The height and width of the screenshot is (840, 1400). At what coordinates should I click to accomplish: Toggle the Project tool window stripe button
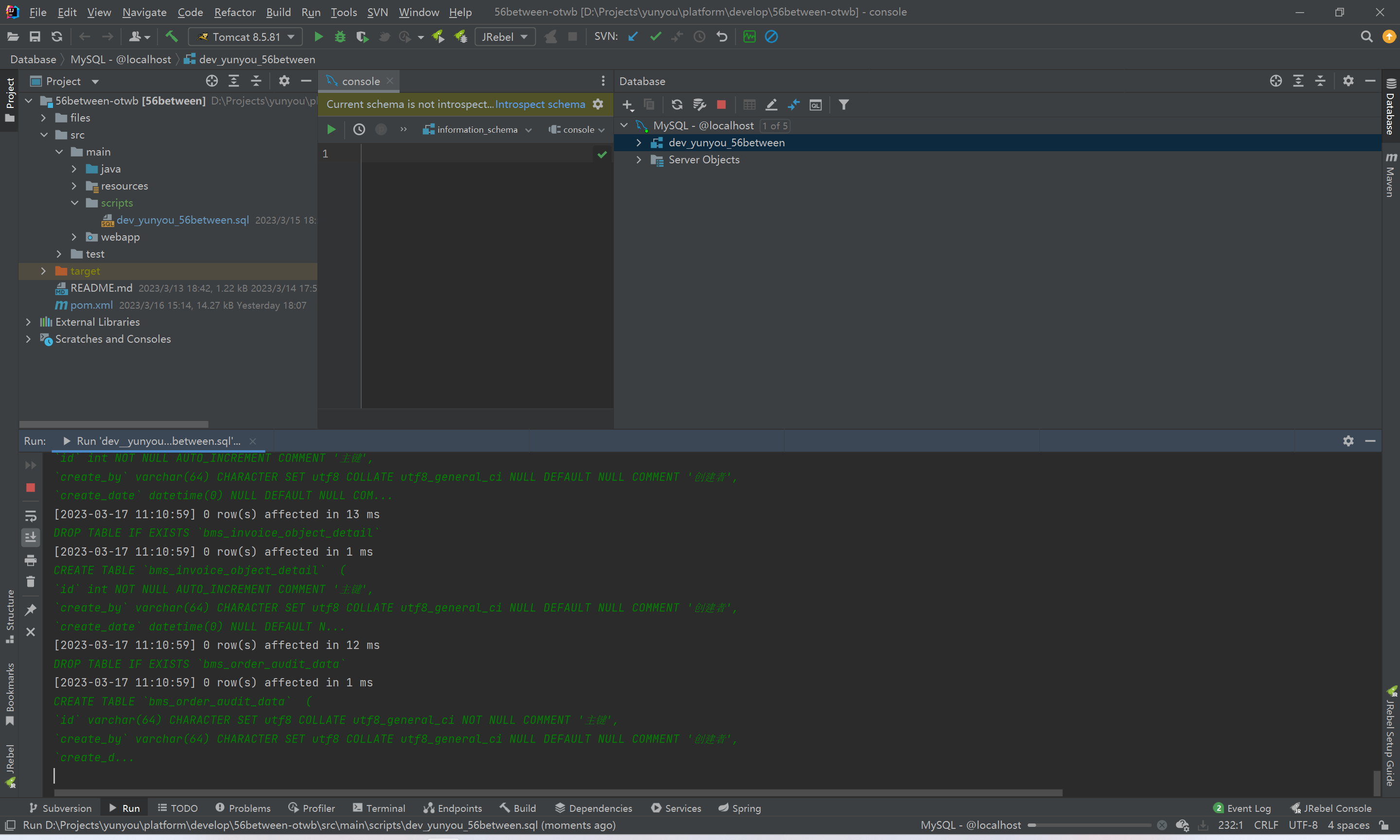click(10, 100)
